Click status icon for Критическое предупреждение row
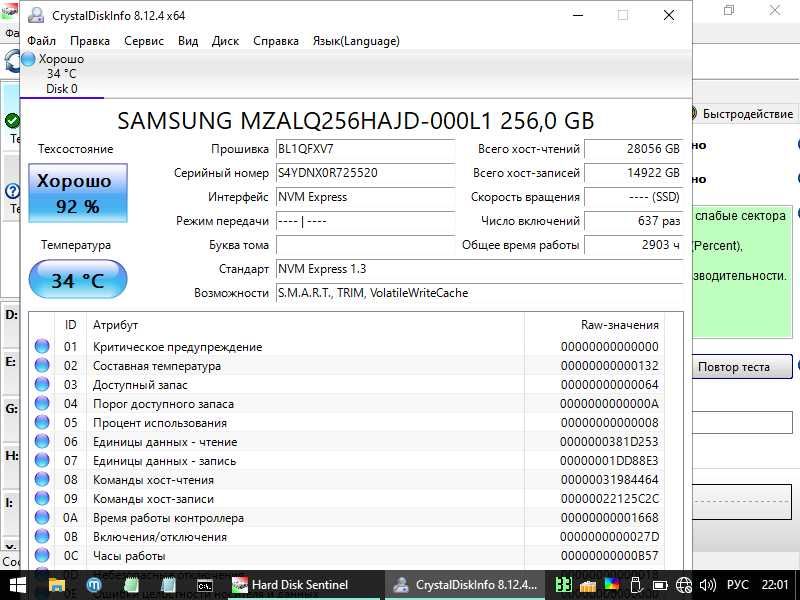 point(42,346)
